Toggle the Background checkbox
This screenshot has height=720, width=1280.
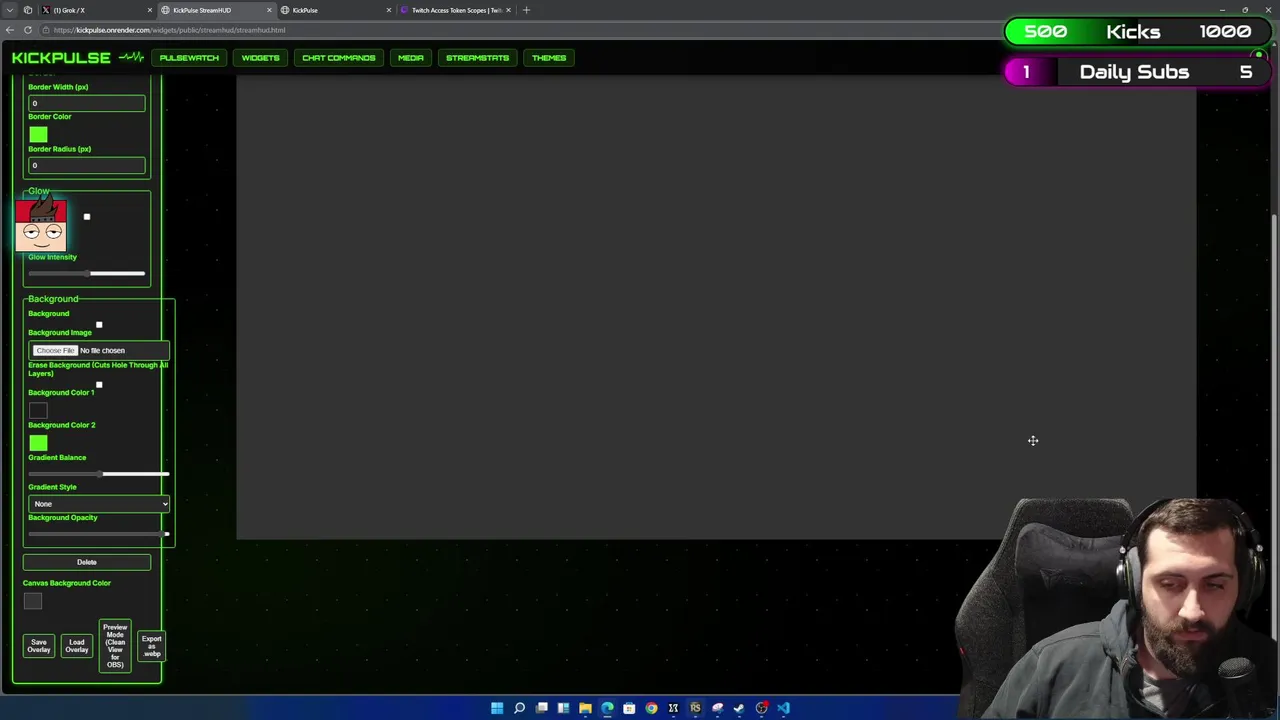coord(99,325)
